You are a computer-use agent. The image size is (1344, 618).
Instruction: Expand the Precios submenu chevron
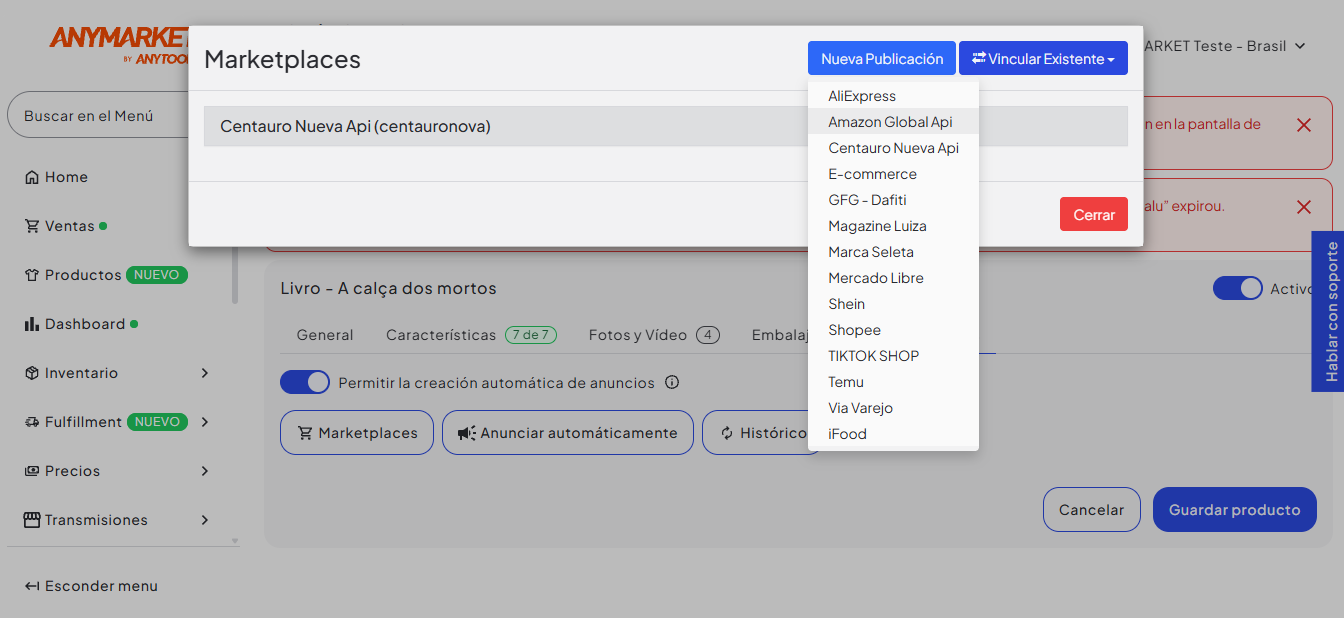[x=205, y=471]
